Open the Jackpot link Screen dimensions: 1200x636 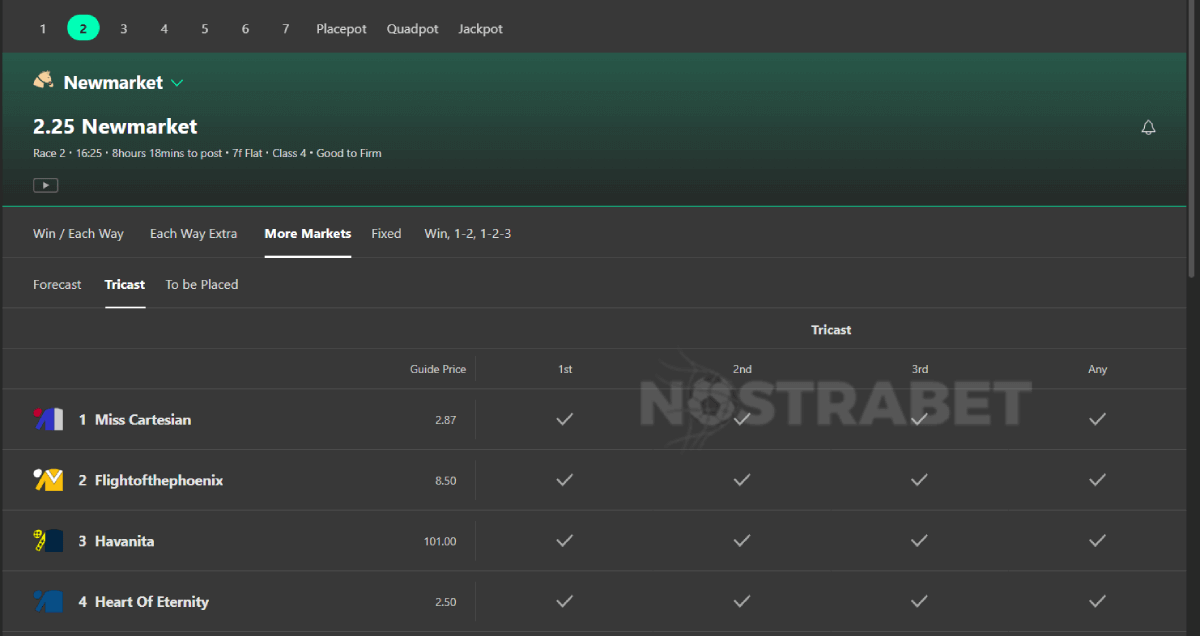pos(480,29)
